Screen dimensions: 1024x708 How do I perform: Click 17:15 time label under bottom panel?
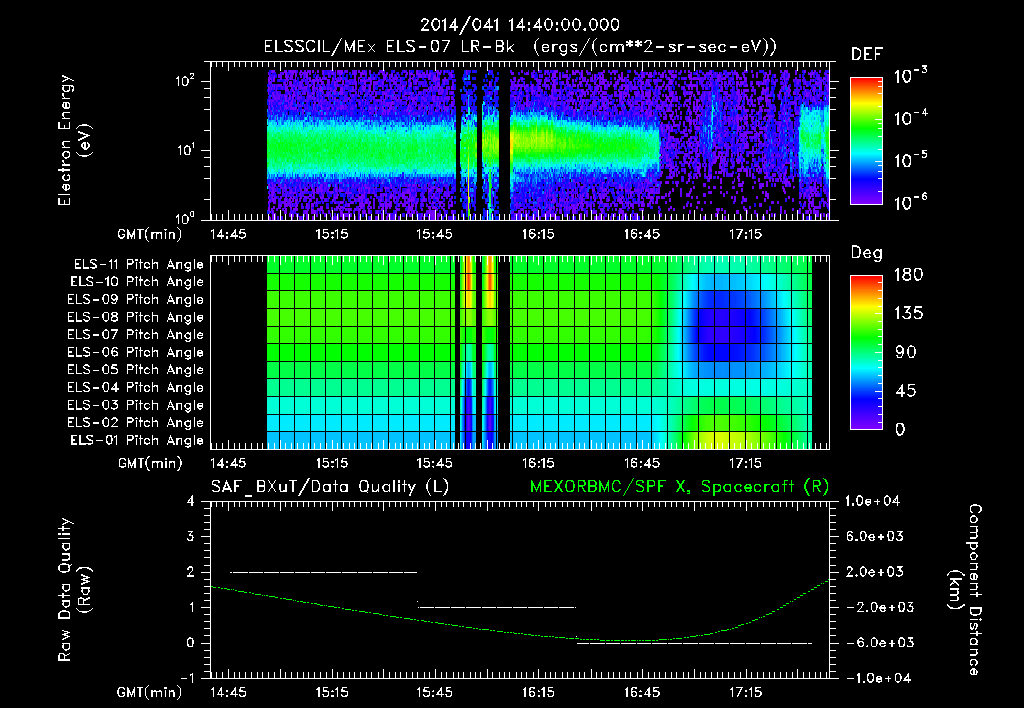coord(744,692)
